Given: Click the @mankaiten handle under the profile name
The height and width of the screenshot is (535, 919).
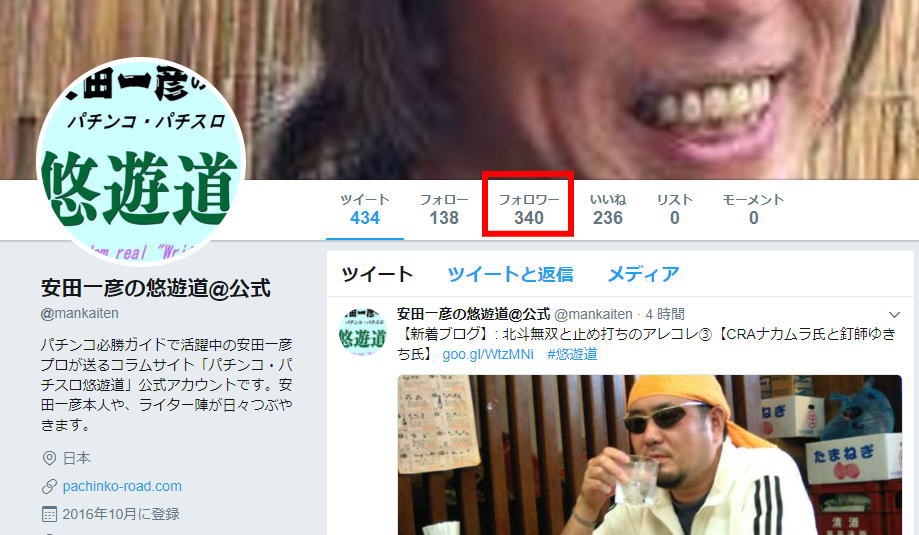Looking at the screenshot, I should click(80, 313).
